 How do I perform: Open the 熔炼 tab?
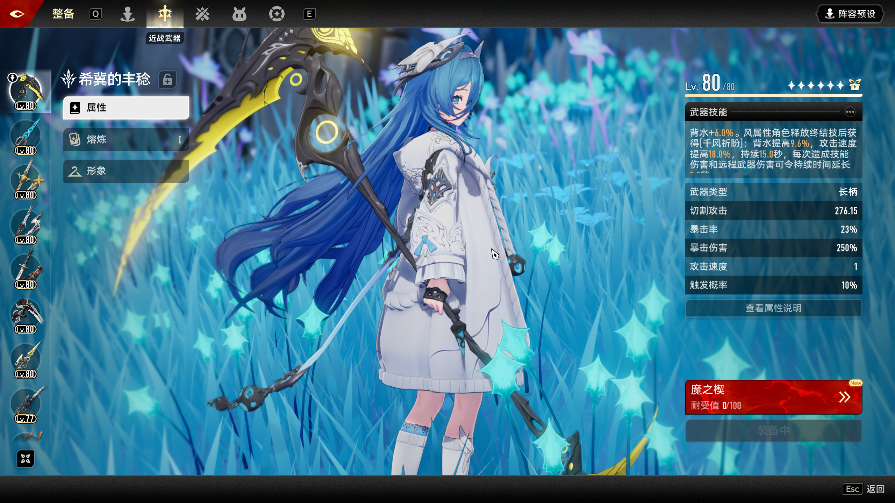[126, 139]
